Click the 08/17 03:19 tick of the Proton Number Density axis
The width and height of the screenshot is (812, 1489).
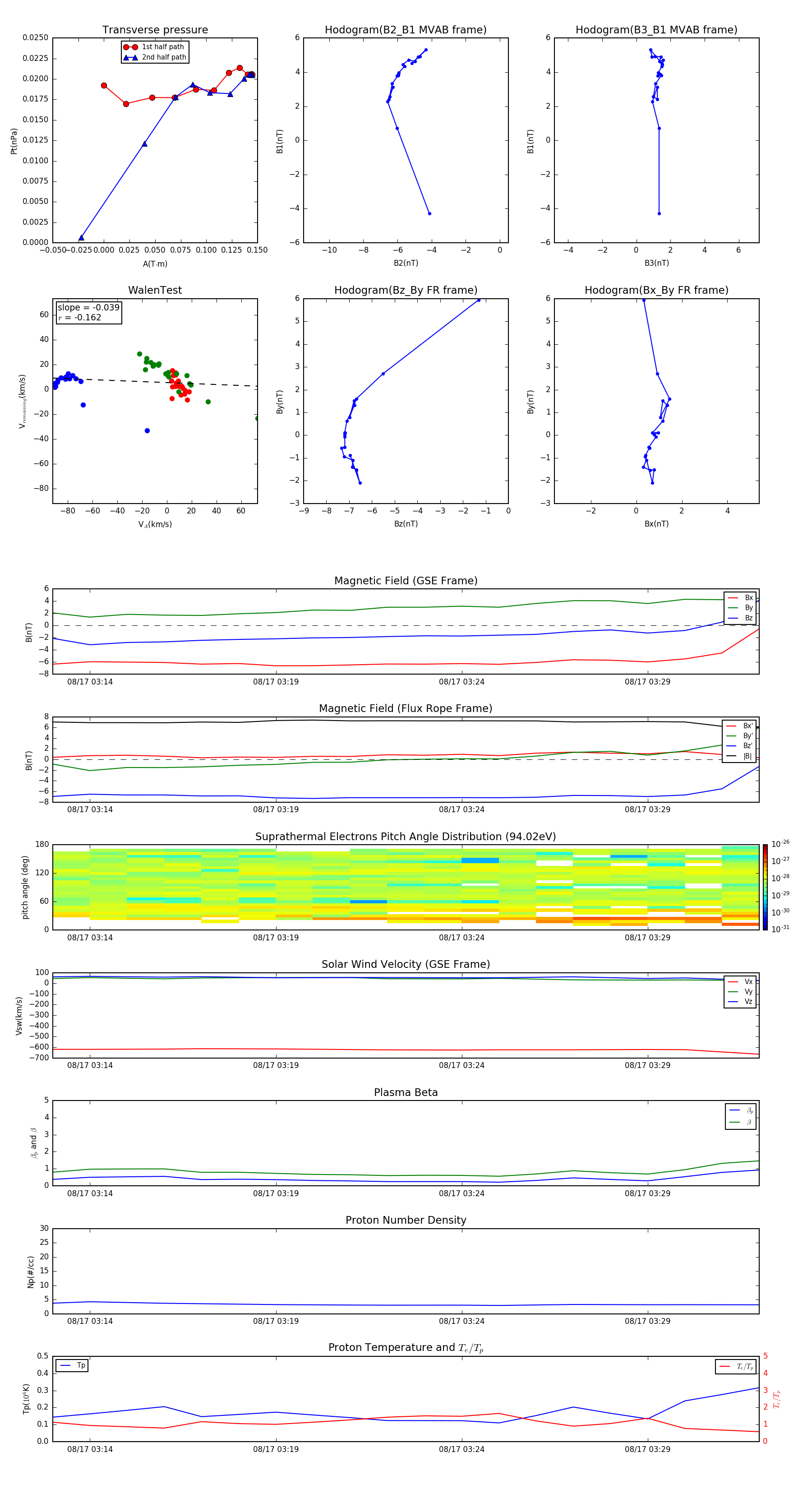276,1321
